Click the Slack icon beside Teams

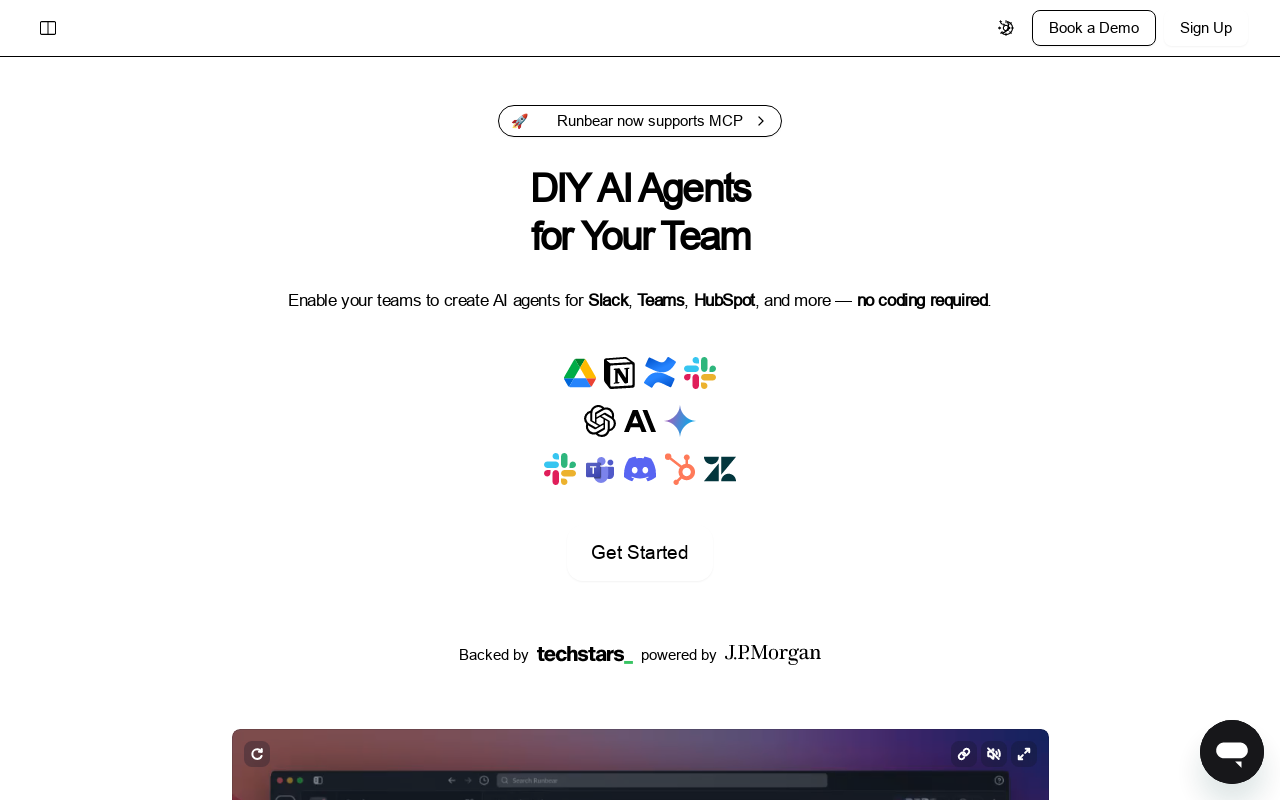point(560,469)
